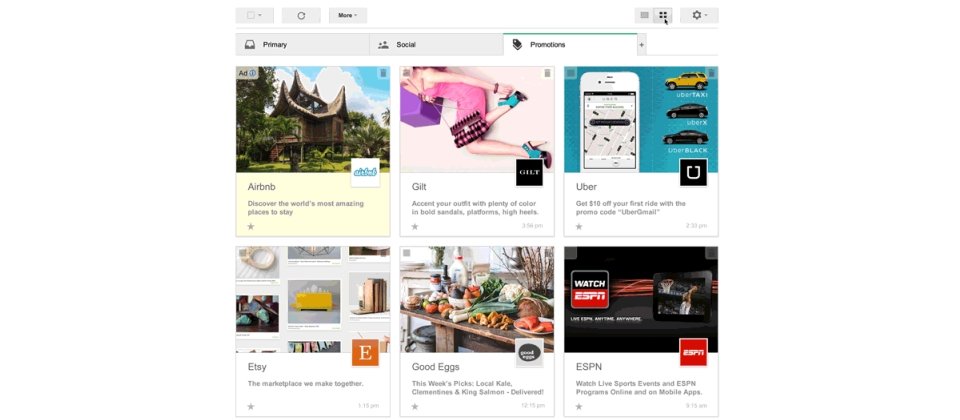960x420 pixels.
Task: Star the Gilt promotion
Action: coord(414,227)
